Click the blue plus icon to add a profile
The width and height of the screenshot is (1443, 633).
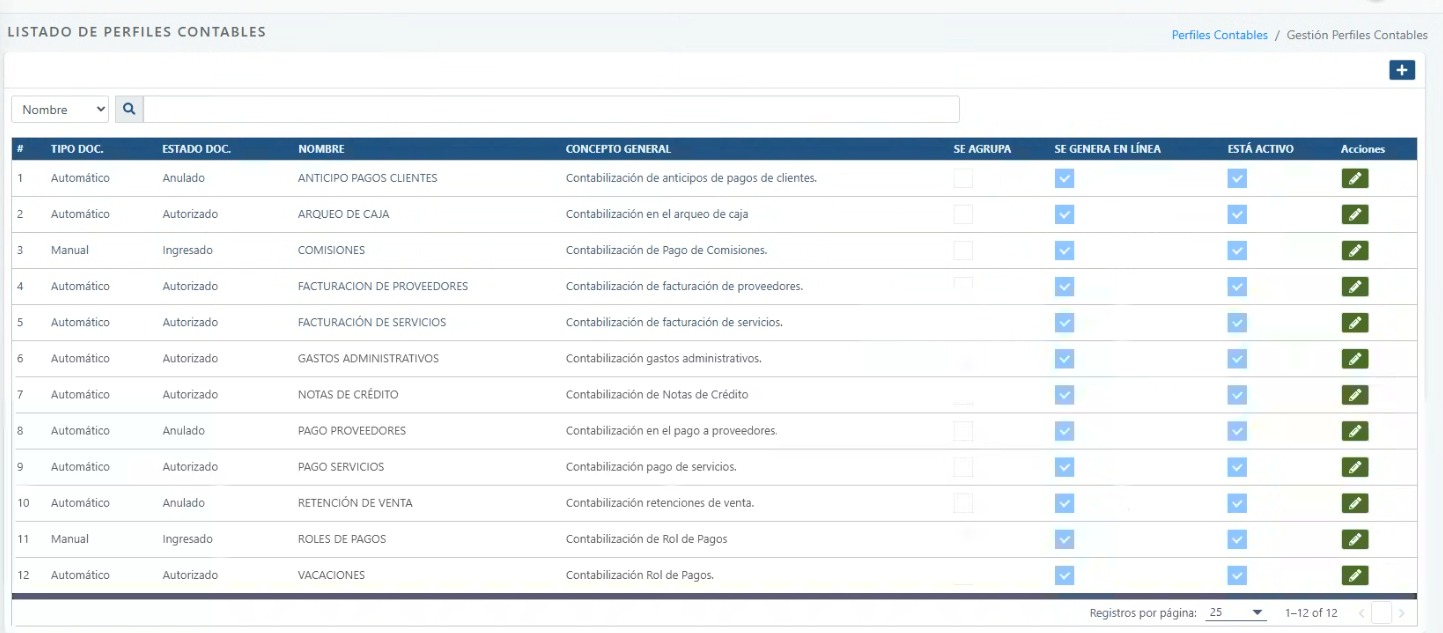coord(1401,69)
